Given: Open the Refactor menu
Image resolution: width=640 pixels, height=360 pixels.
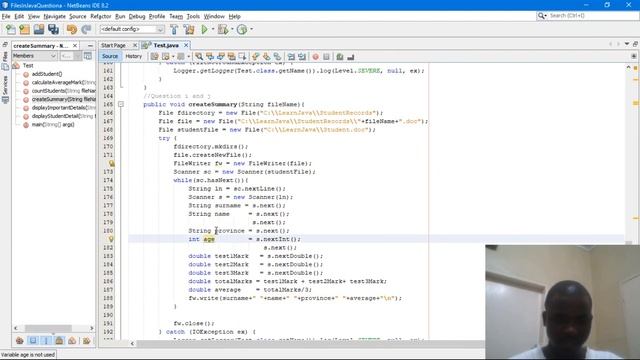Looking at the screenshot, I should pyautogui.click(x=100, y=16).
